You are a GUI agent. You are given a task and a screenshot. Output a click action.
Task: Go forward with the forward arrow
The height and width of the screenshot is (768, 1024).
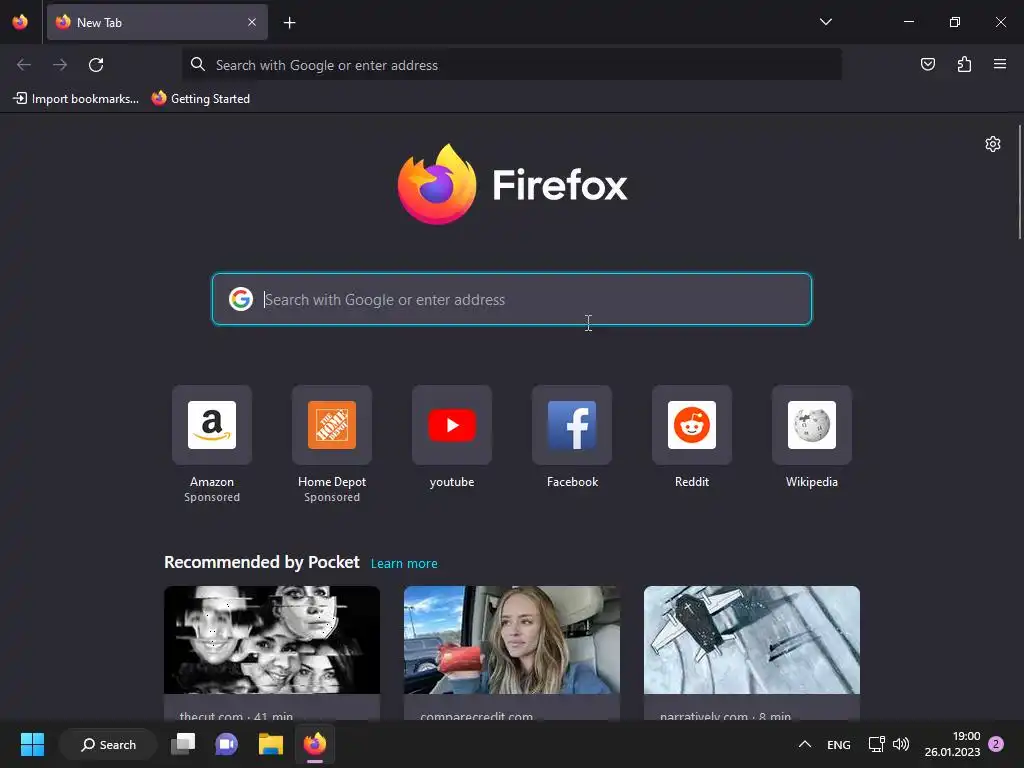[60, 65]
